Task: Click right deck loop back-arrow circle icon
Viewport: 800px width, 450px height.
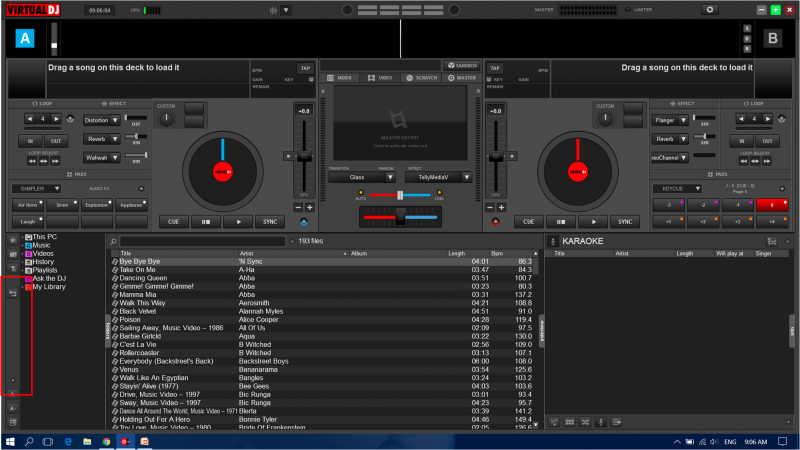Action: point(782,119)
